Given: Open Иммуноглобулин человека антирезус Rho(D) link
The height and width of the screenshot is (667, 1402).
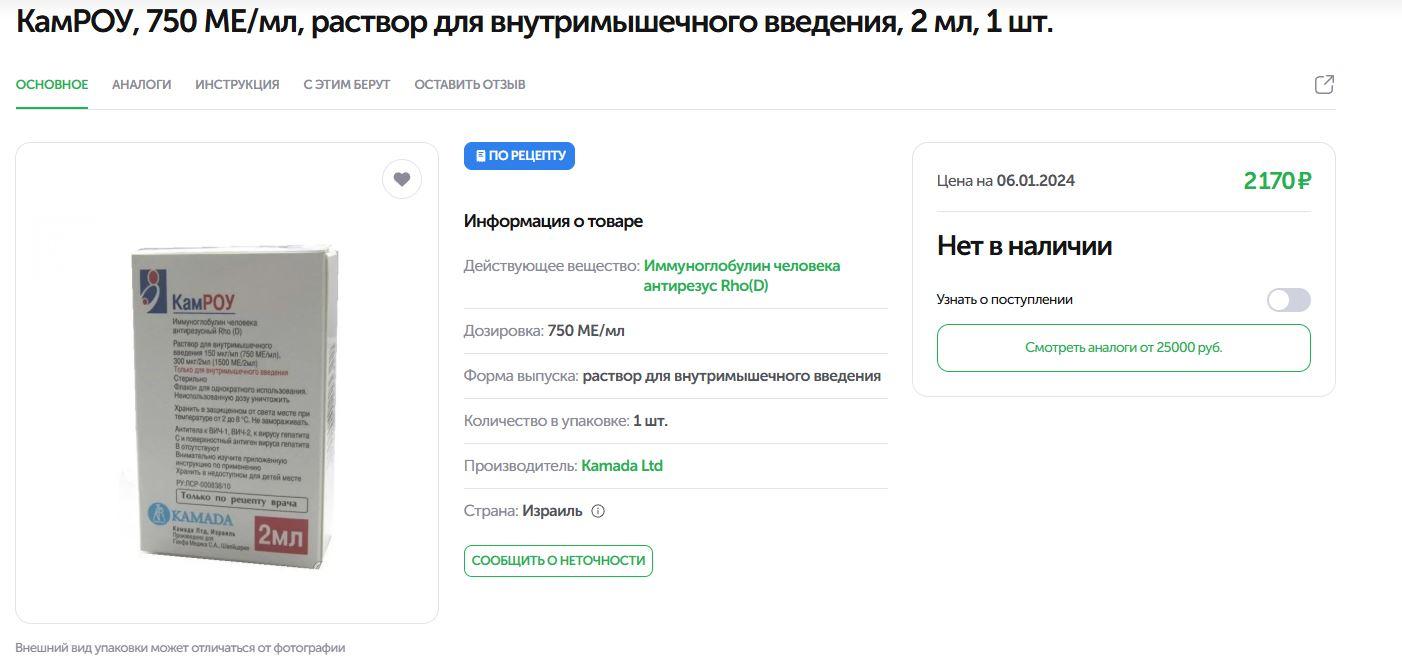Looking at the screenshot, I should pyautogui.click(x=742, y=276).
